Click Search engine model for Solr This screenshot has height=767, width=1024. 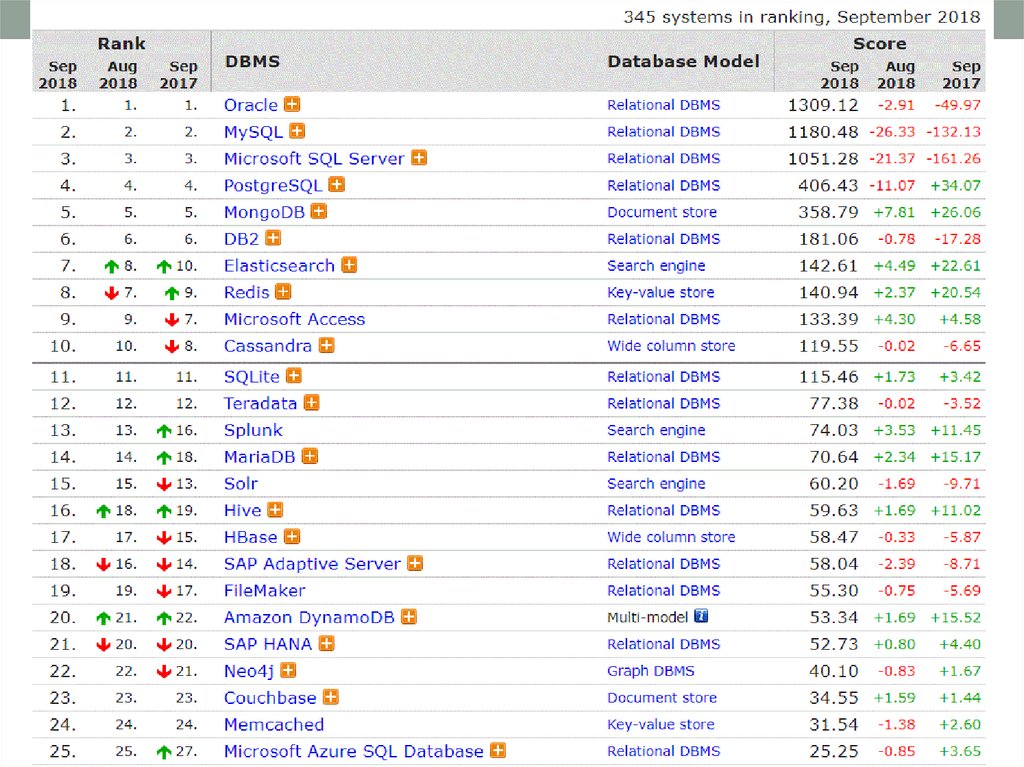656,484
